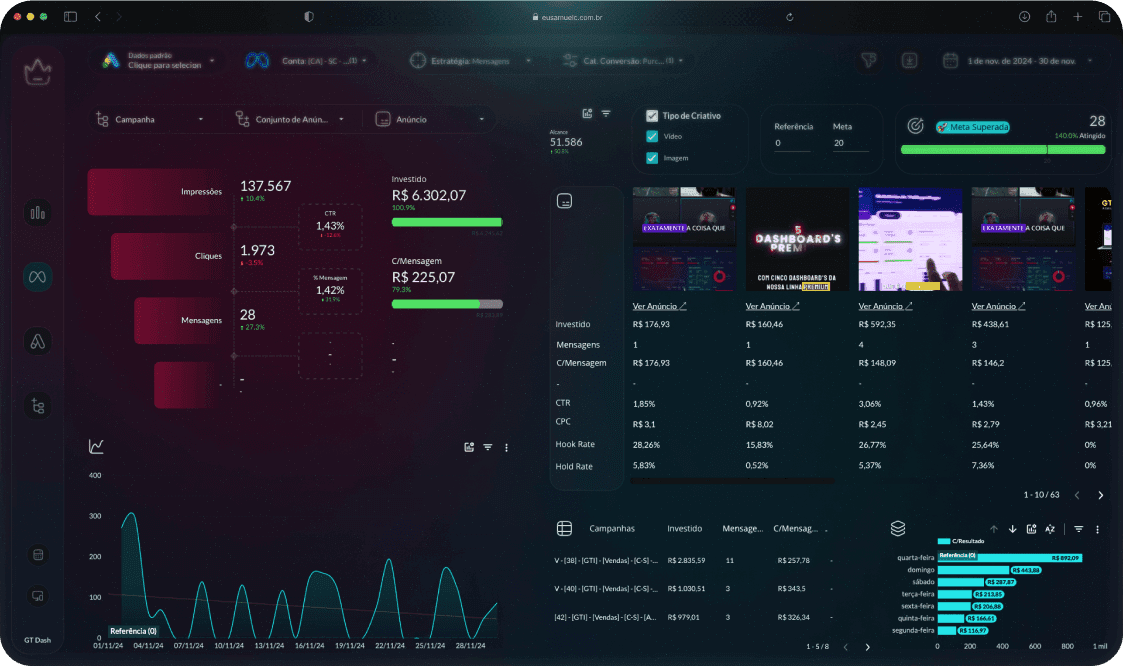Viewport: 1123px width, 666px height.
Task: Click the Meta input field
Action: point(850,143)
